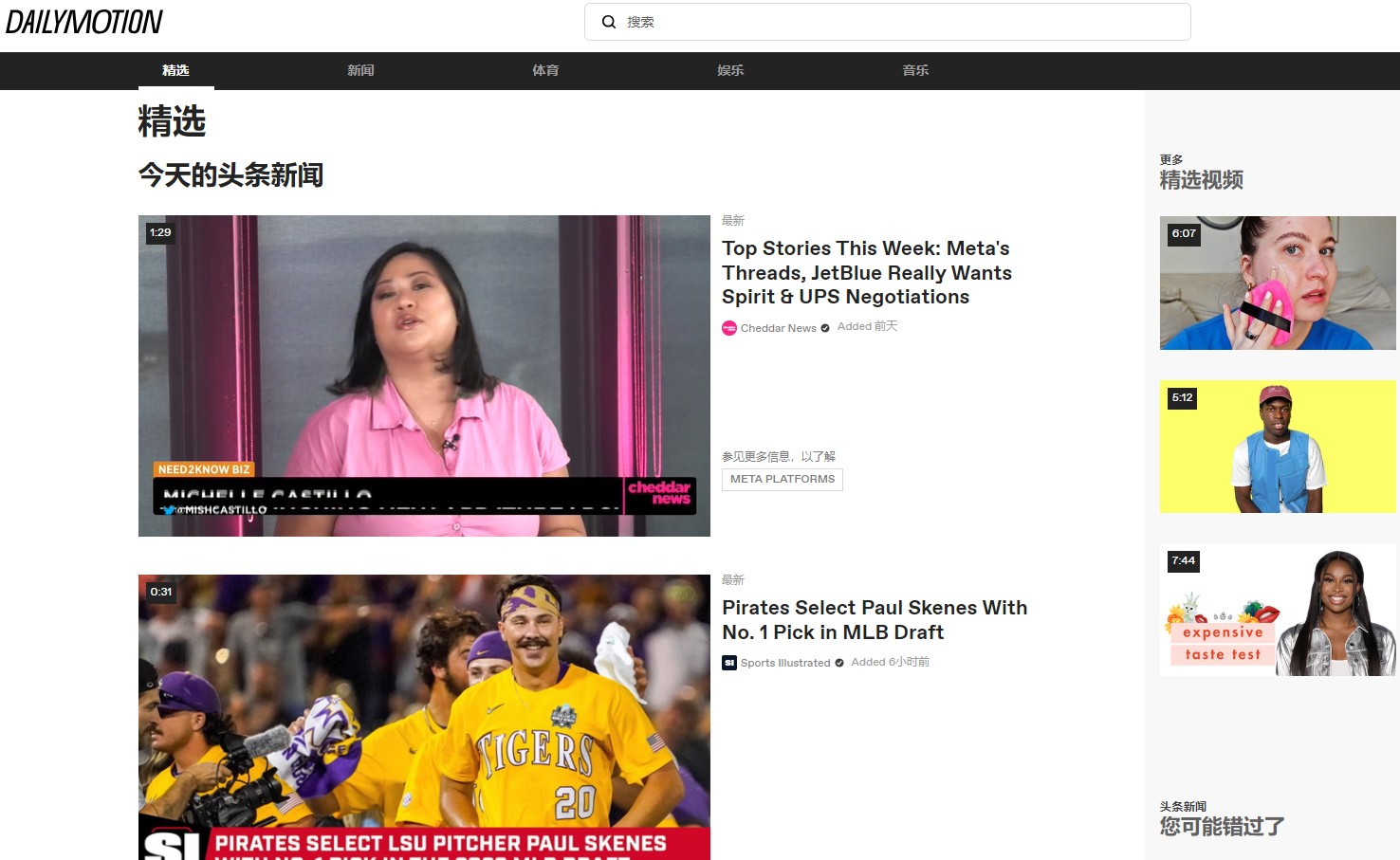This screenshot has height=860, width=1400.
Task: Open the expensive taste test video
Action: [x=1278, y=610]
